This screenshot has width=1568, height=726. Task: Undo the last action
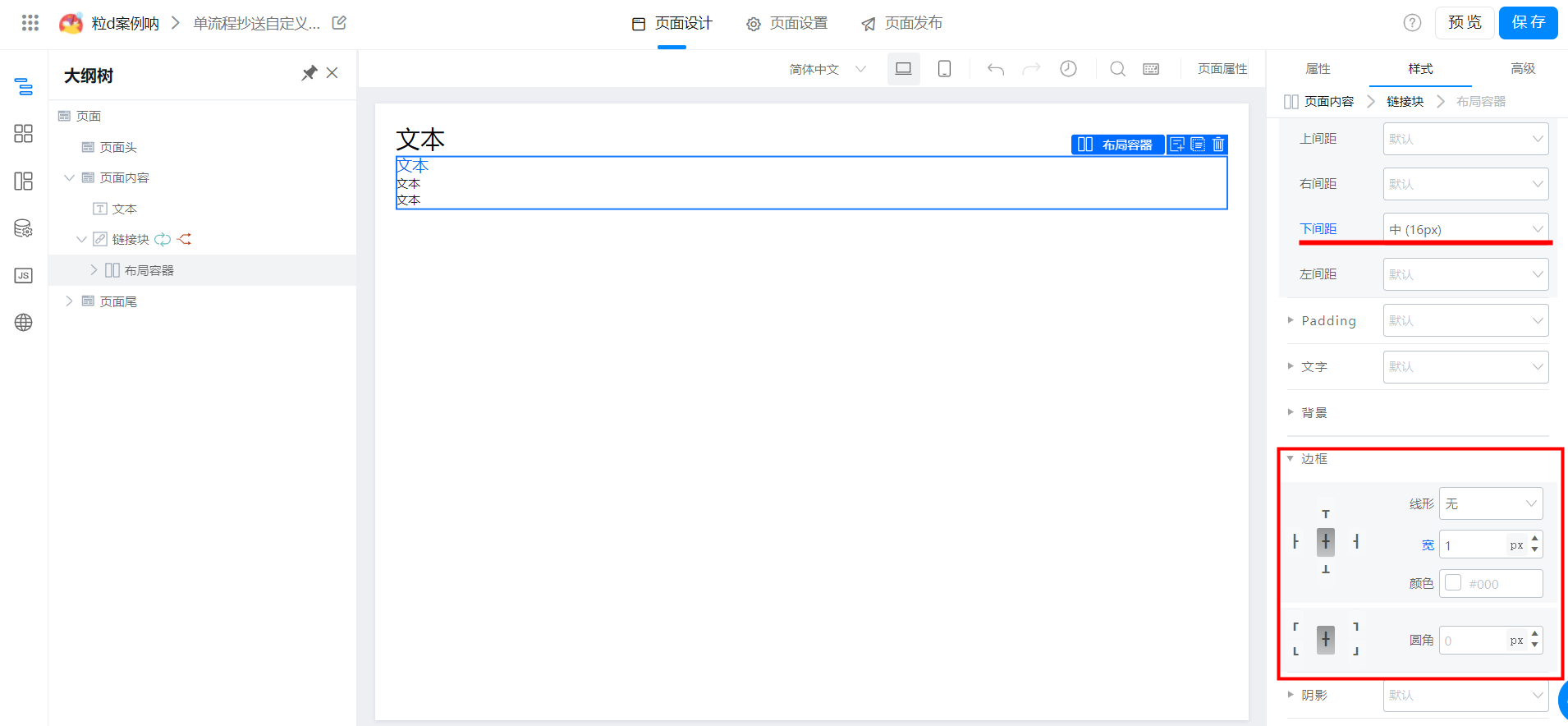(996, 69)
